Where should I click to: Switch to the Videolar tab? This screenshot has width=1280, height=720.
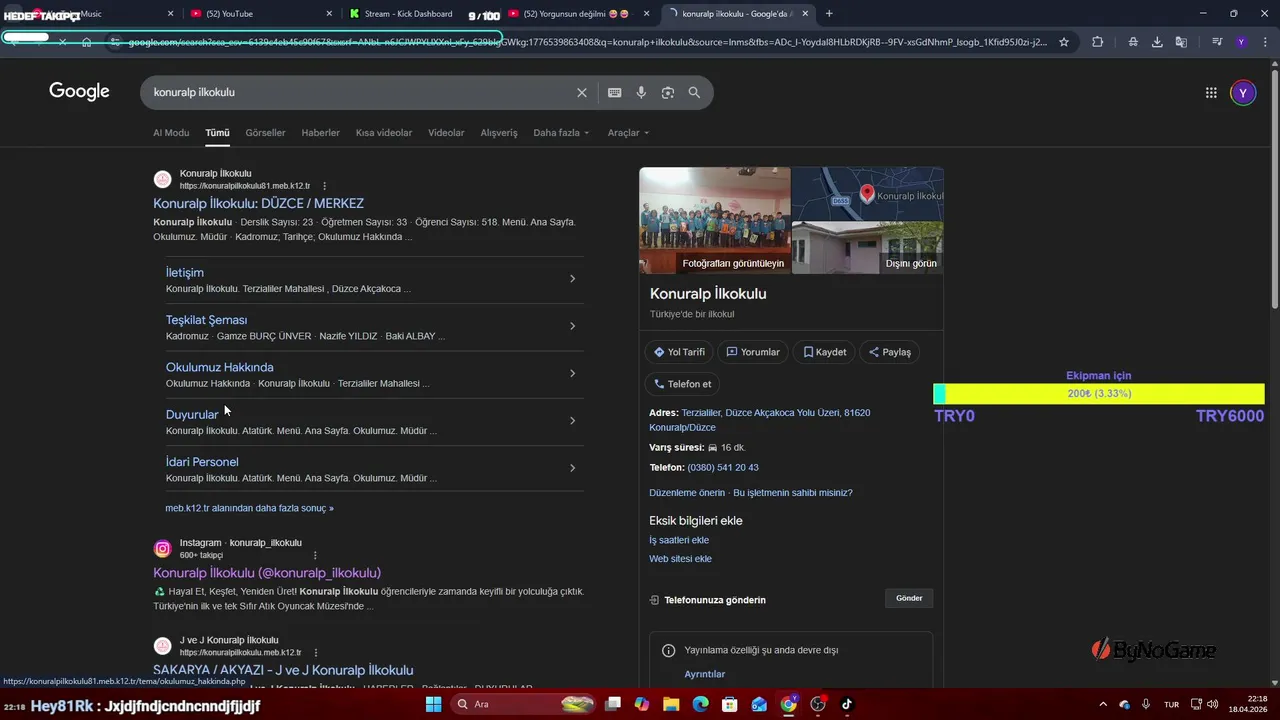coord(446,133)
